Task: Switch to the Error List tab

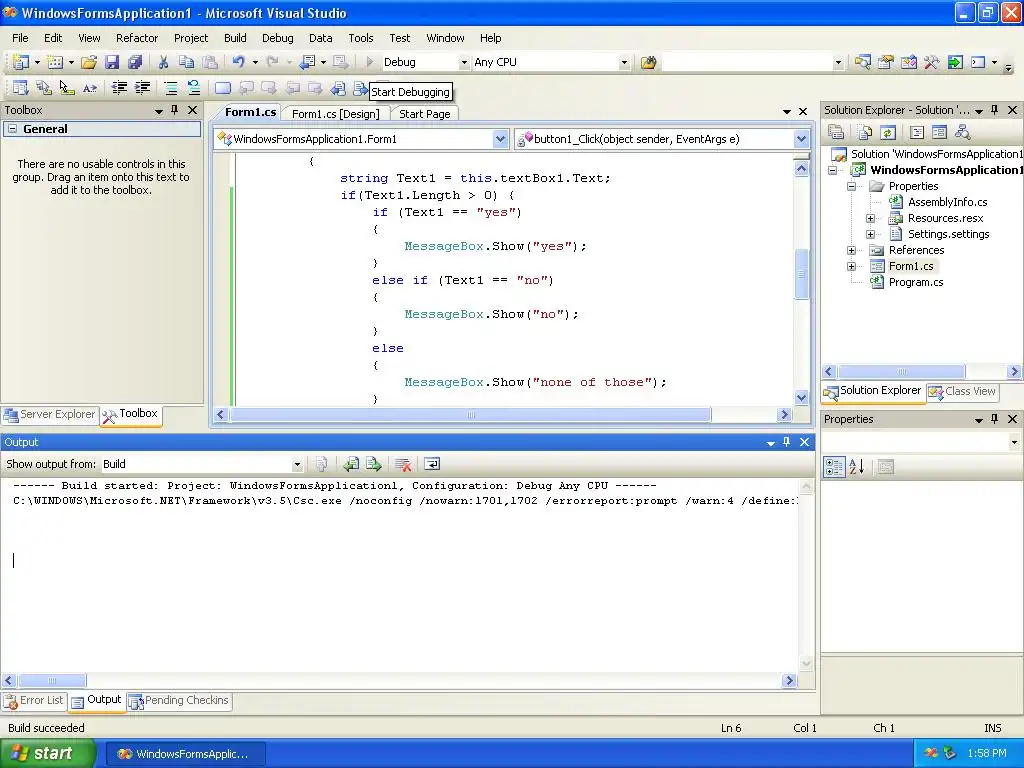Action: click(x=34, y=701)
